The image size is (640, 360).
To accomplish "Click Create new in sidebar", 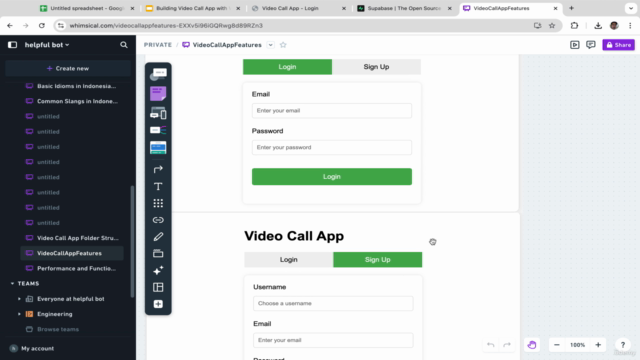I will click(x=68, y=69).
